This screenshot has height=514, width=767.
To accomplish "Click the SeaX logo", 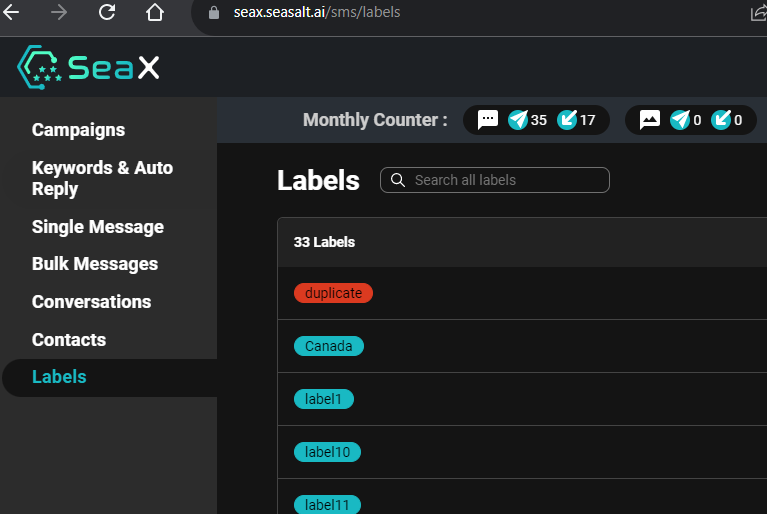I will coord(88,67).
